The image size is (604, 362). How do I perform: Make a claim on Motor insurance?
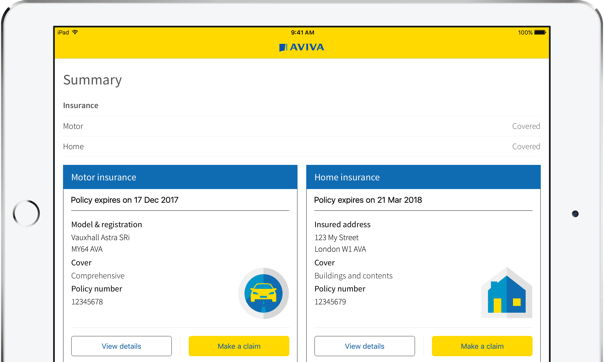[239, 346]
